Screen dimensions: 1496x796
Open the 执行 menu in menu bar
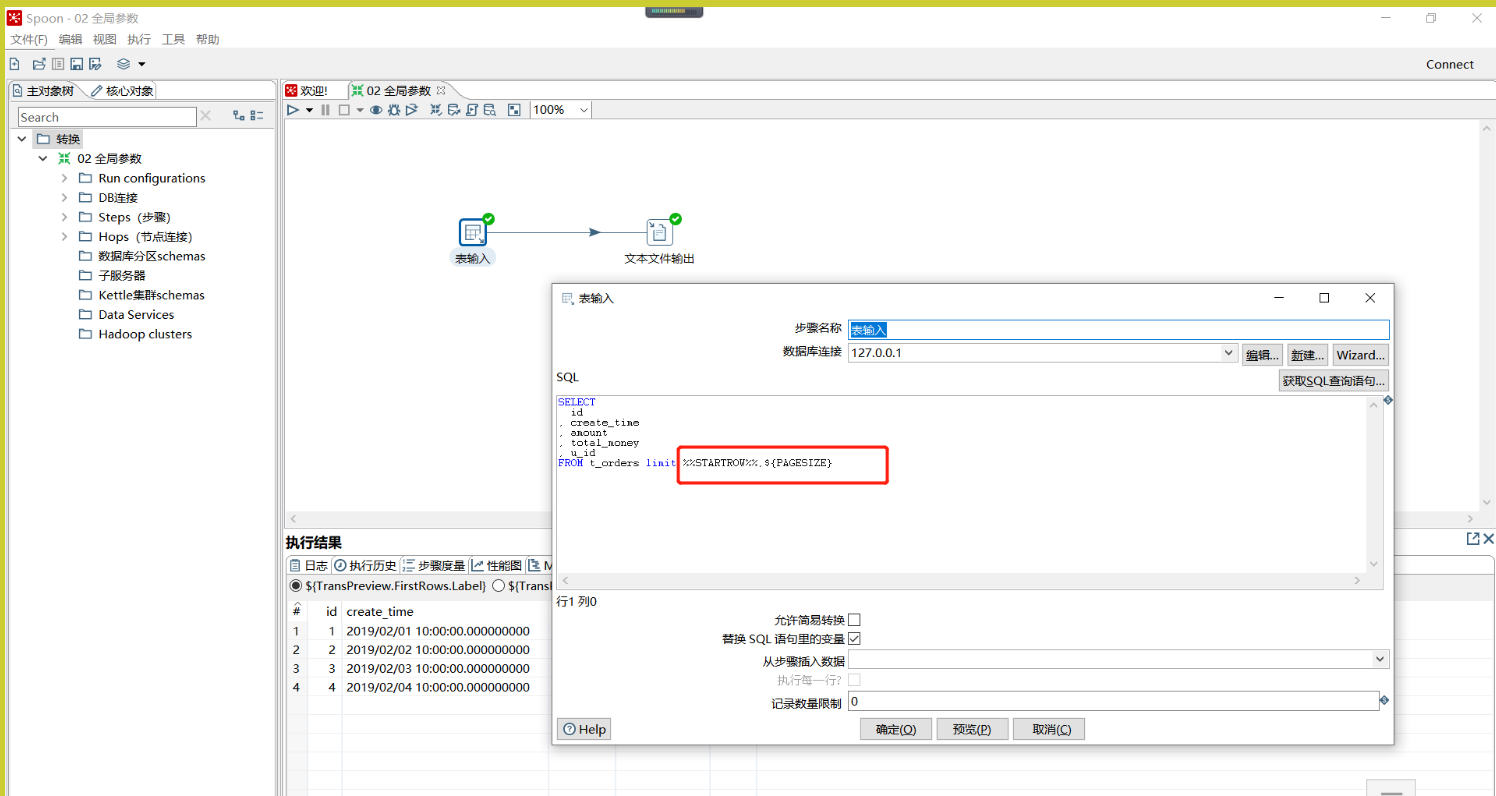pos(139,40)
